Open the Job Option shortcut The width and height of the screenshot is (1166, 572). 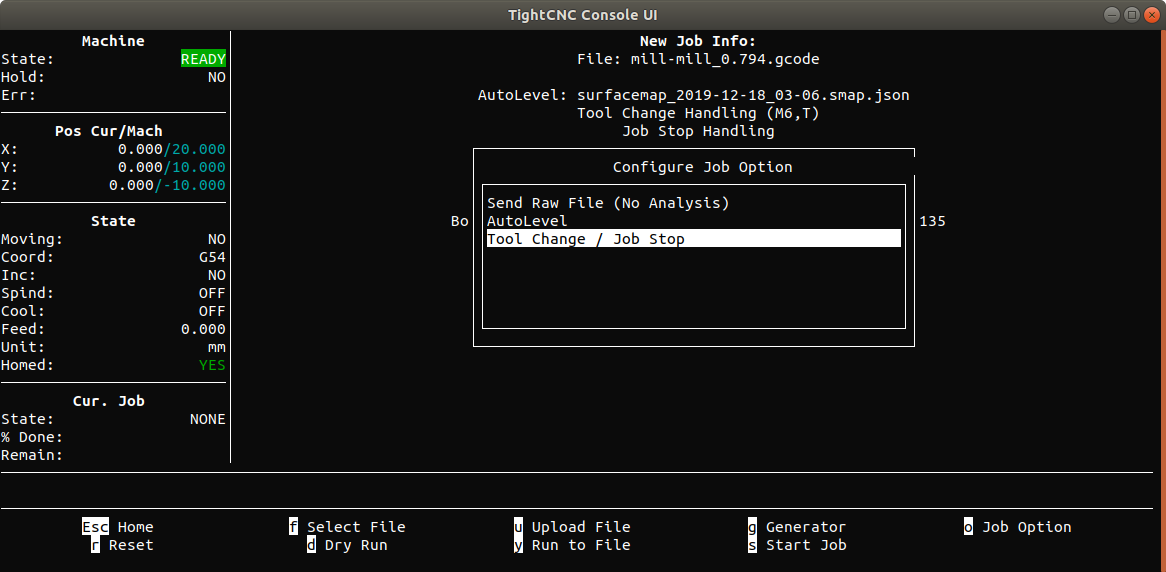pos(1017,527)
